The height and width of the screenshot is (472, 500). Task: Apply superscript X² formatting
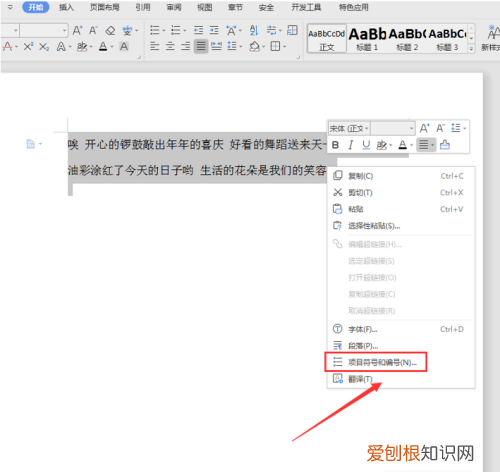click(x=28, y=47)
